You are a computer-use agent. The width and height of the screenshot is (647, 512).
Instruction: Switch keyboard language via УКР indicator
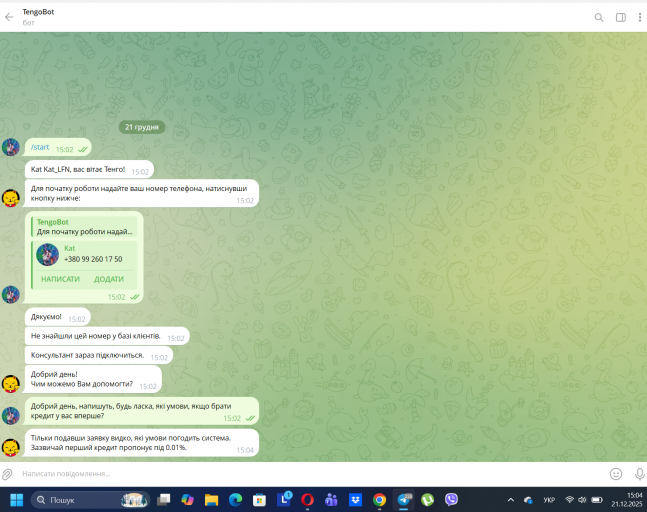[x=549, y=500]
